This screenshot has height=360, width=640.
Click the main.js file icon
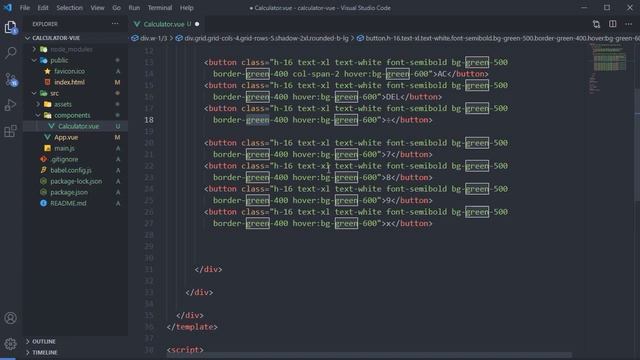click(47, 148)
